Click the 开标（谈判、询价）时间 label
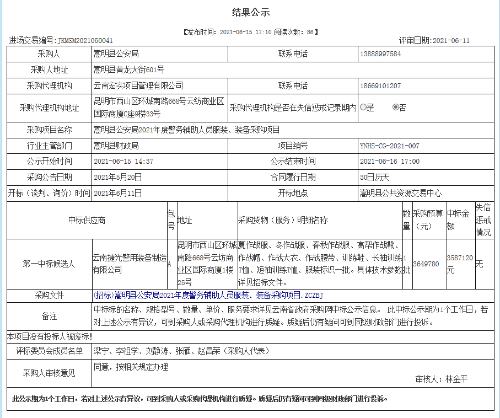The width and height of the screenshot is (500, 418). coord(49,193)
